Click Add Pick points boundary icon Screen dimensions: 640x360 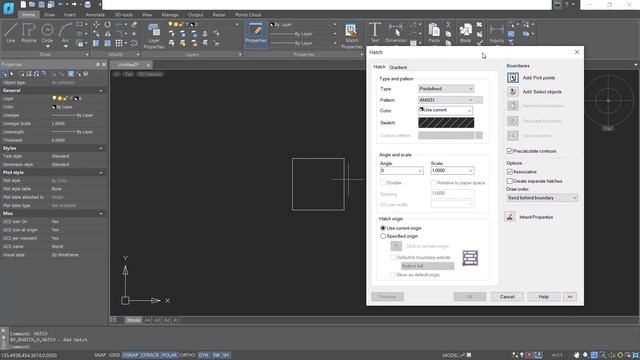coord(513,78)
